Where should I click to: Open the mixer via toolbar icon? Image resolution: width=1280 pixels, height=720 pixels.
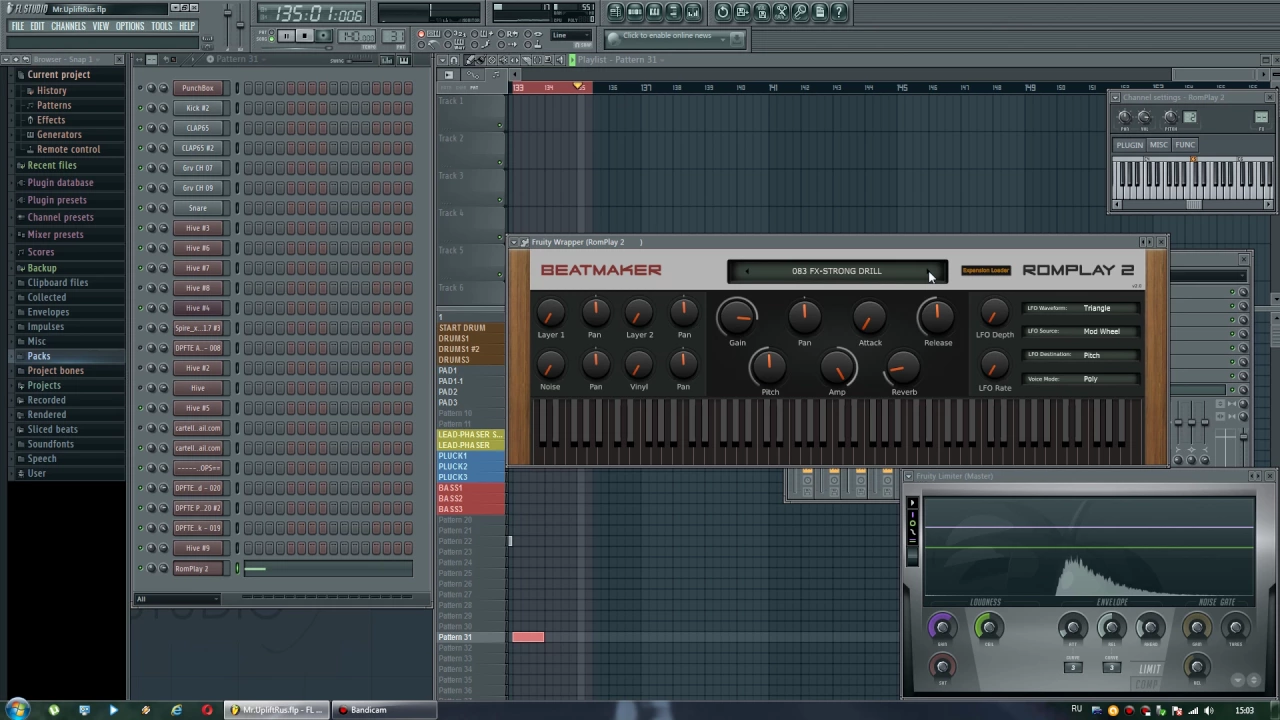(x=694, y=12)
